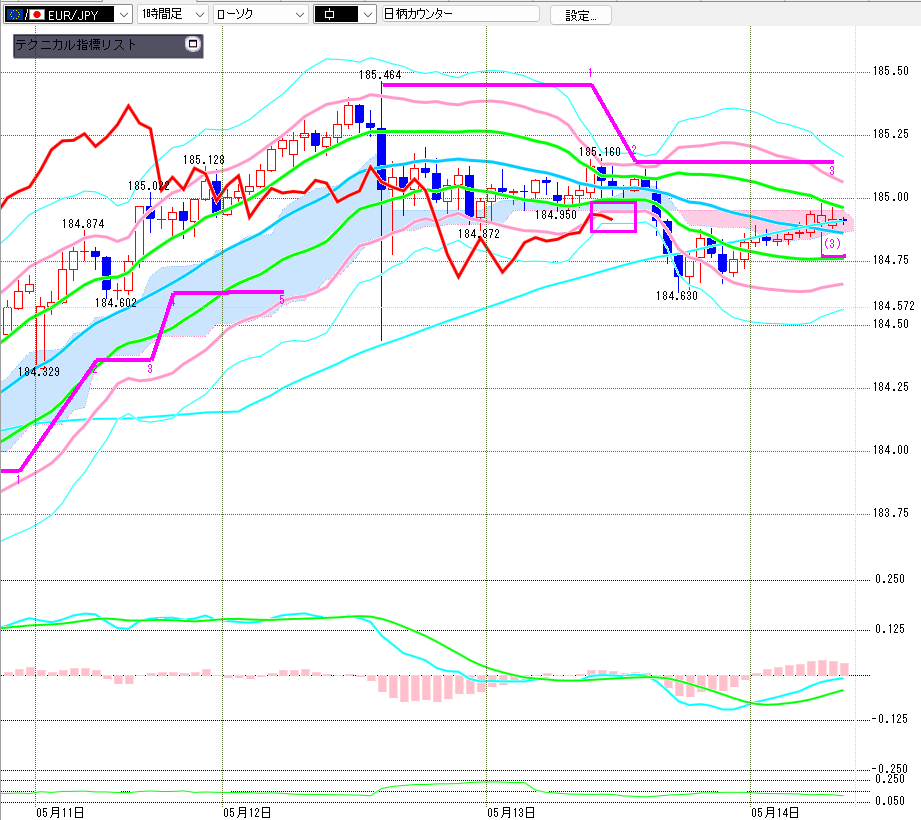Click the テクニカル指標リスト panel header
921x820 pixels.
tap(108, 46)
